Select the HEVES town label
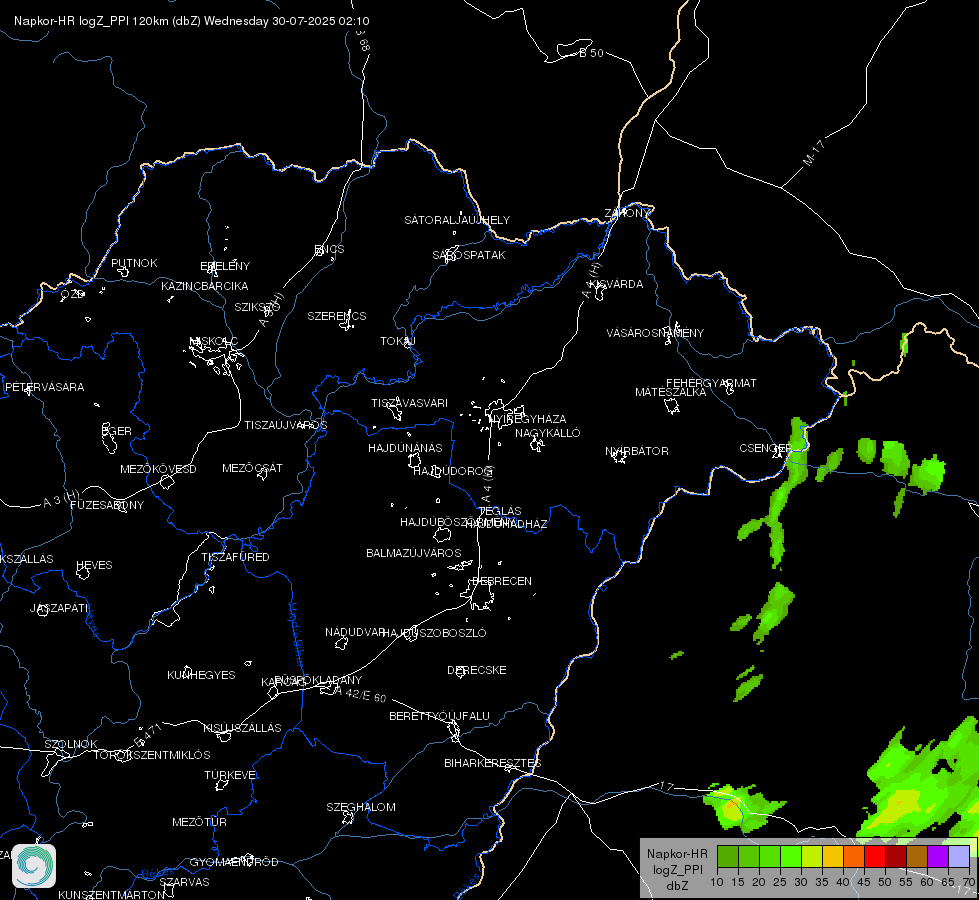 (94, 565)
